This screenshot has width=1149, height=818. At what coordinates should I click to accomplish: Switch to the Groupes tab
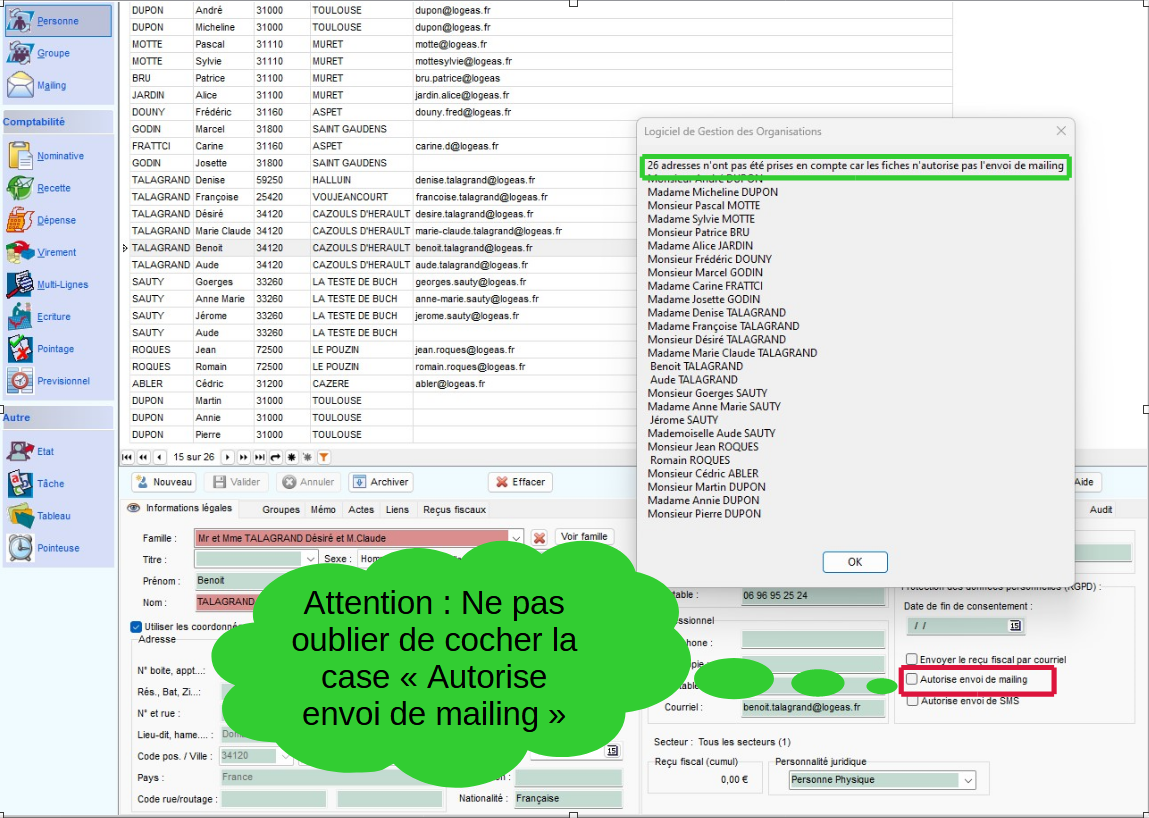click(280, 510)
